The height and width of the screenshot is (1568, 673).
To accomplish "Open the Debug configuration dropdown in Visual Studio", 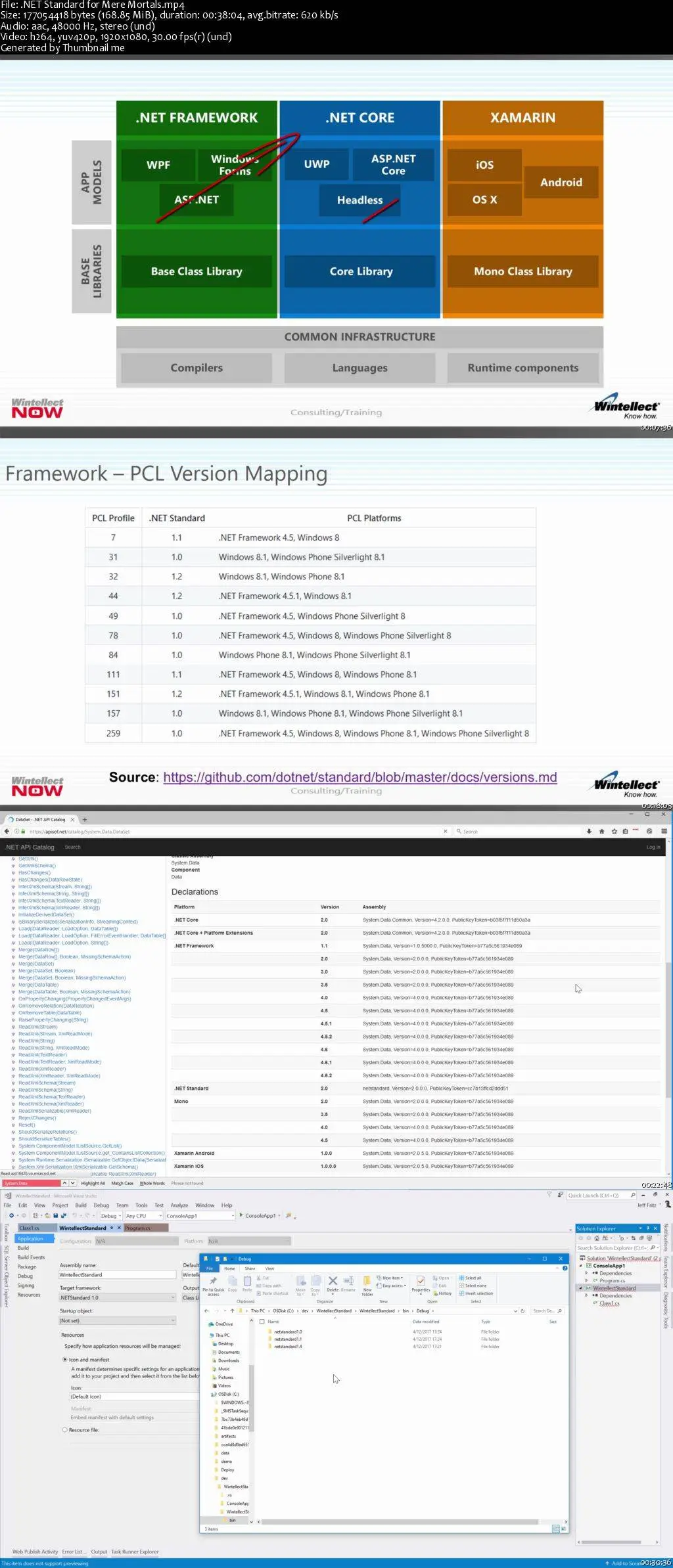I will pos(110,1215).
